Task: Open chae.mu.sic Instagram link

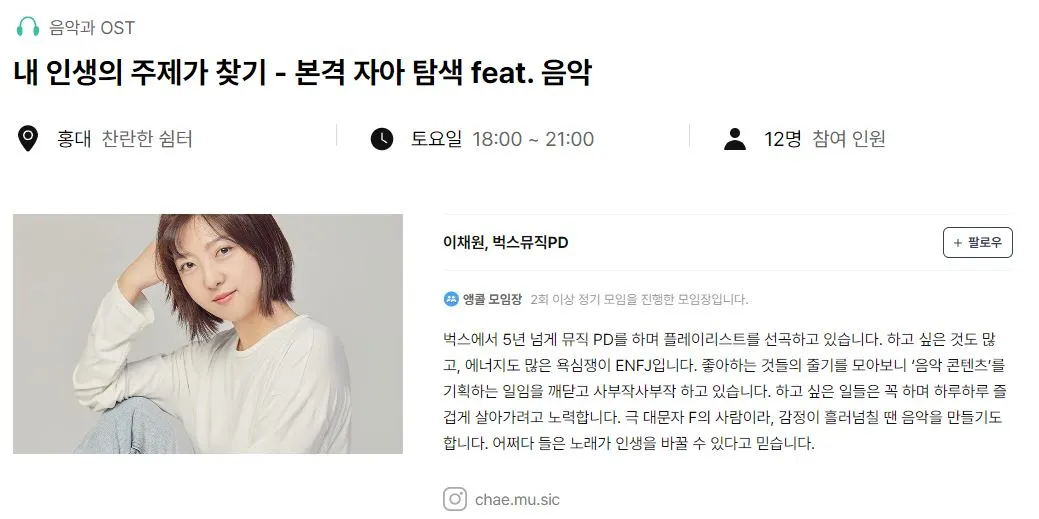Action: (x=517, y=499)
